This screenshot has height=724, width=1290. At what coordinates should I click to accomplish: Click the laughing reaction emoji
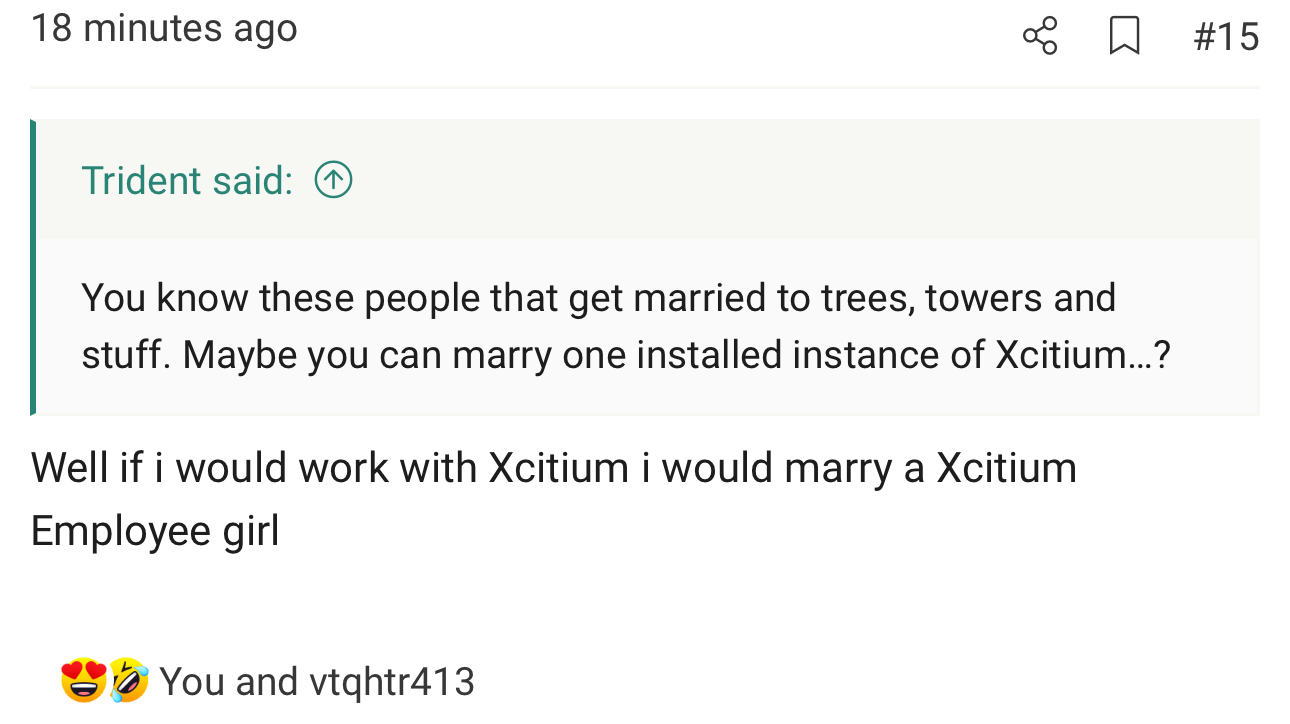129,681
